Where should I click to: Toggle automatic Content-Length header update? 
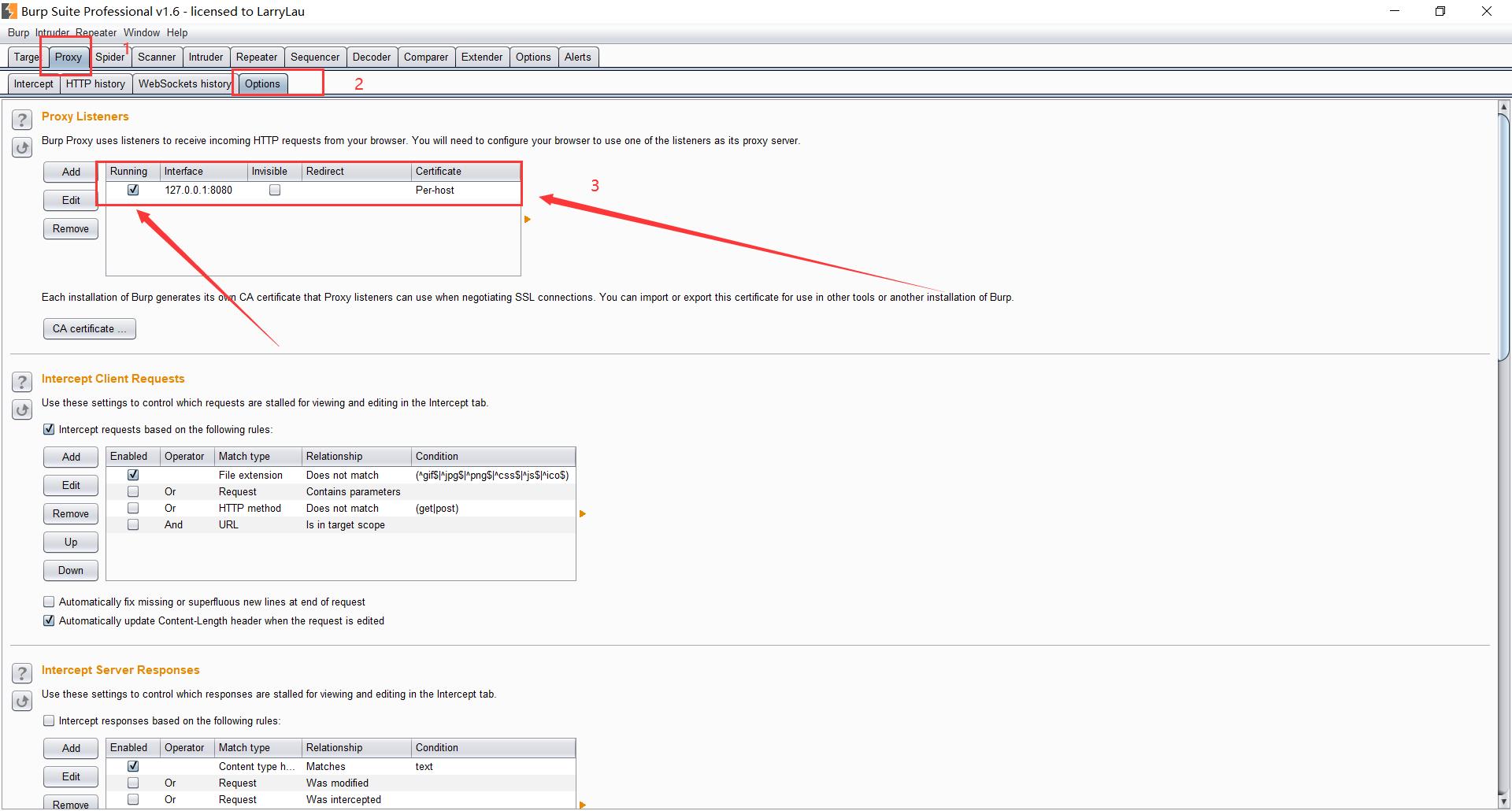pyautogui.click(x=49, y=620)
